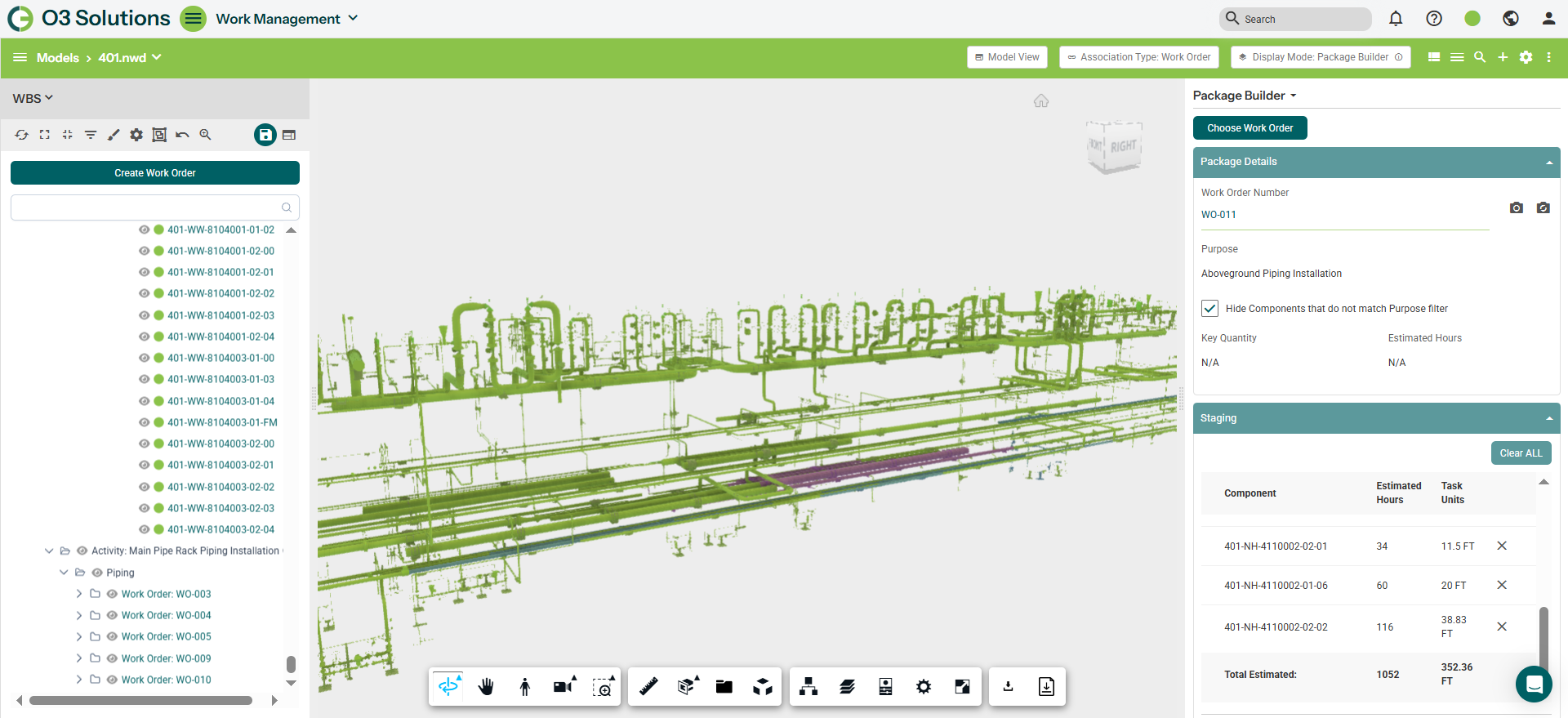Toggle visibility of the Piping folder
Viewport: 1568px width, 718px height.
[97, 573]
